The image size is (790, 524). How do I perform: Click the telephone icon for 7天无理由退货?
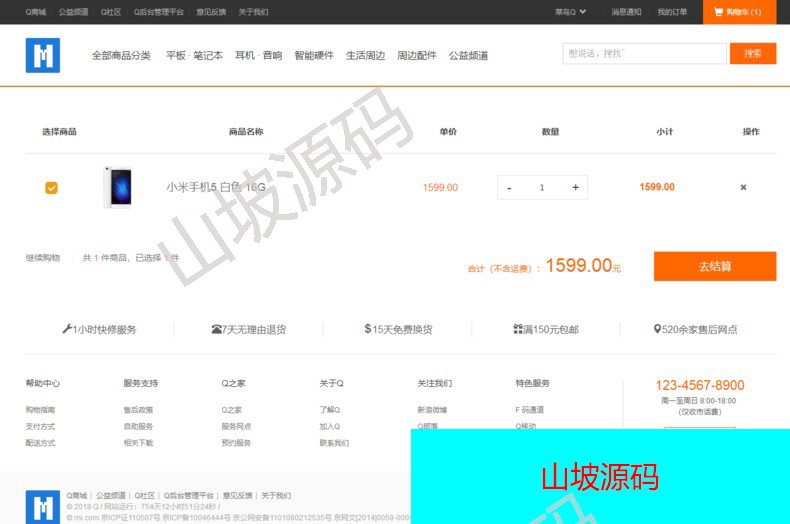(216, 330)
